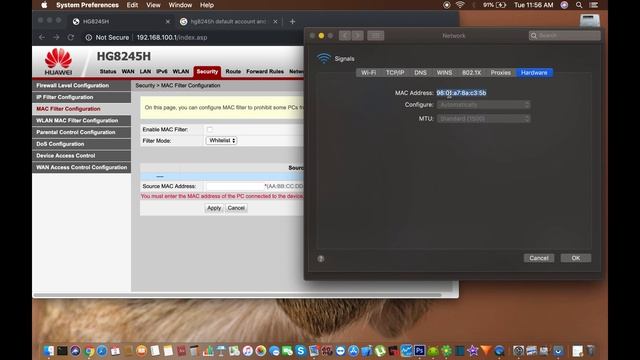Switch to the 802.1X tab
640x360 pixels.
(x=471, y=73)
